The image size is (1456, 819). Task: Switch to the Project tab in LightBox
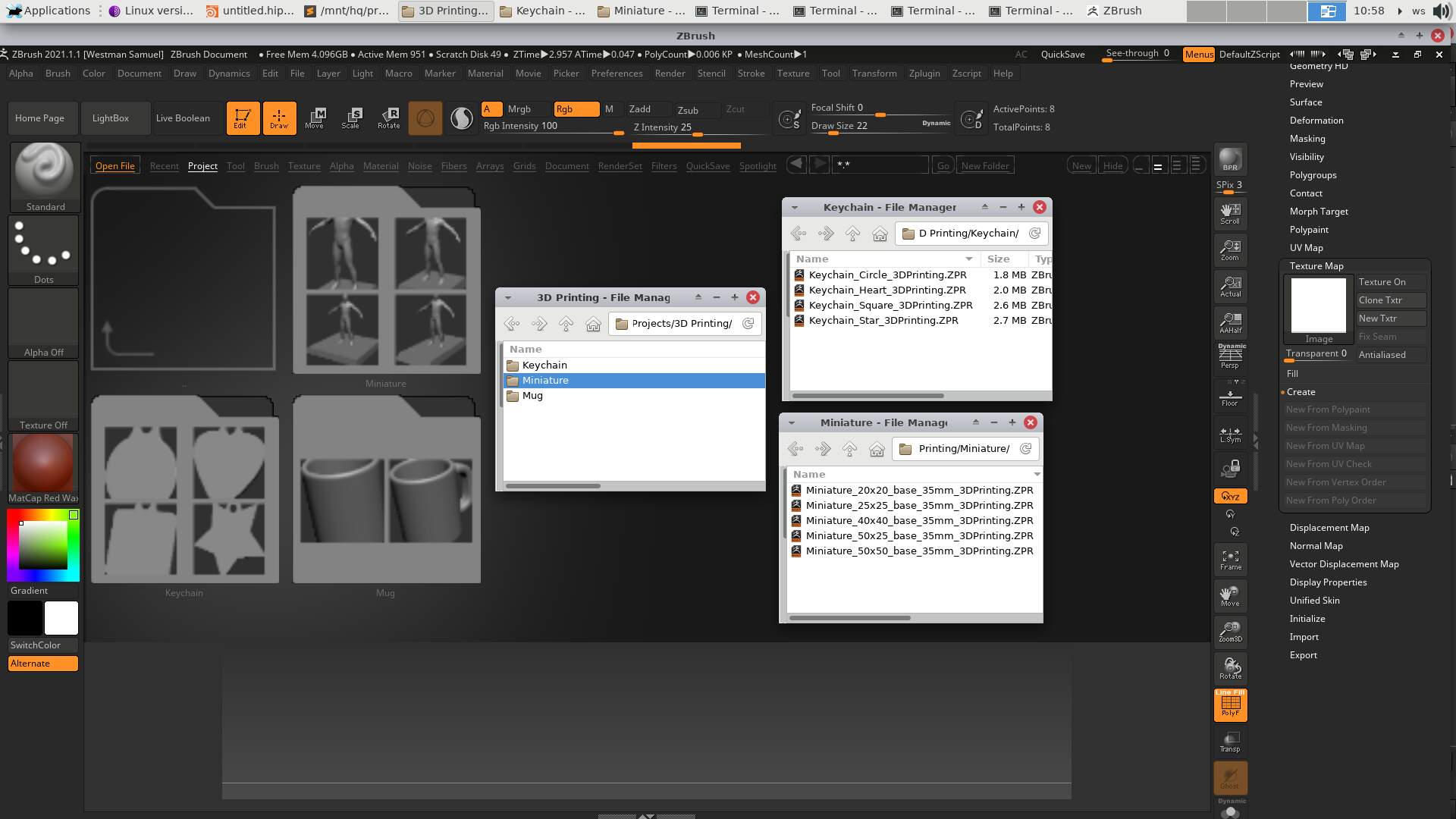click(x=202, y=166)
